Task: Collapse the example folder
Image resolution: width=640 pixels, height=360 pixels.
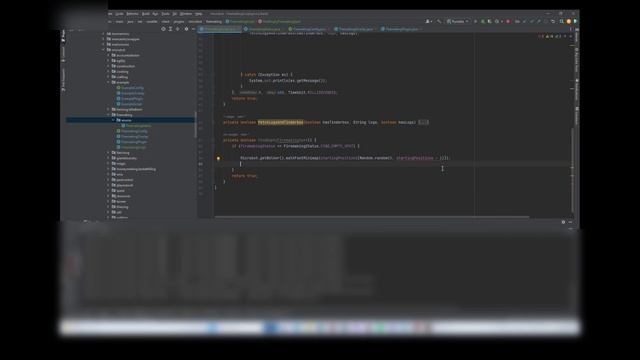Action: pos(109,82)
